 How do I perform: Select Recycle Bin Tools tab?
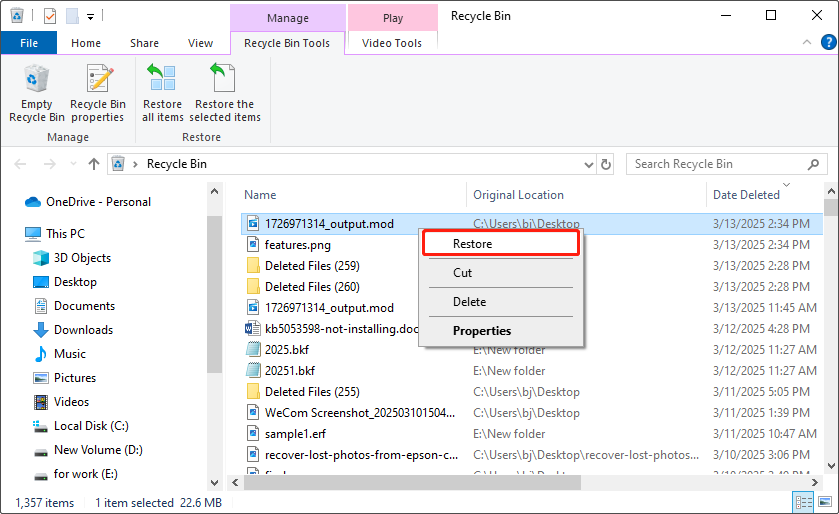[287, 43]
